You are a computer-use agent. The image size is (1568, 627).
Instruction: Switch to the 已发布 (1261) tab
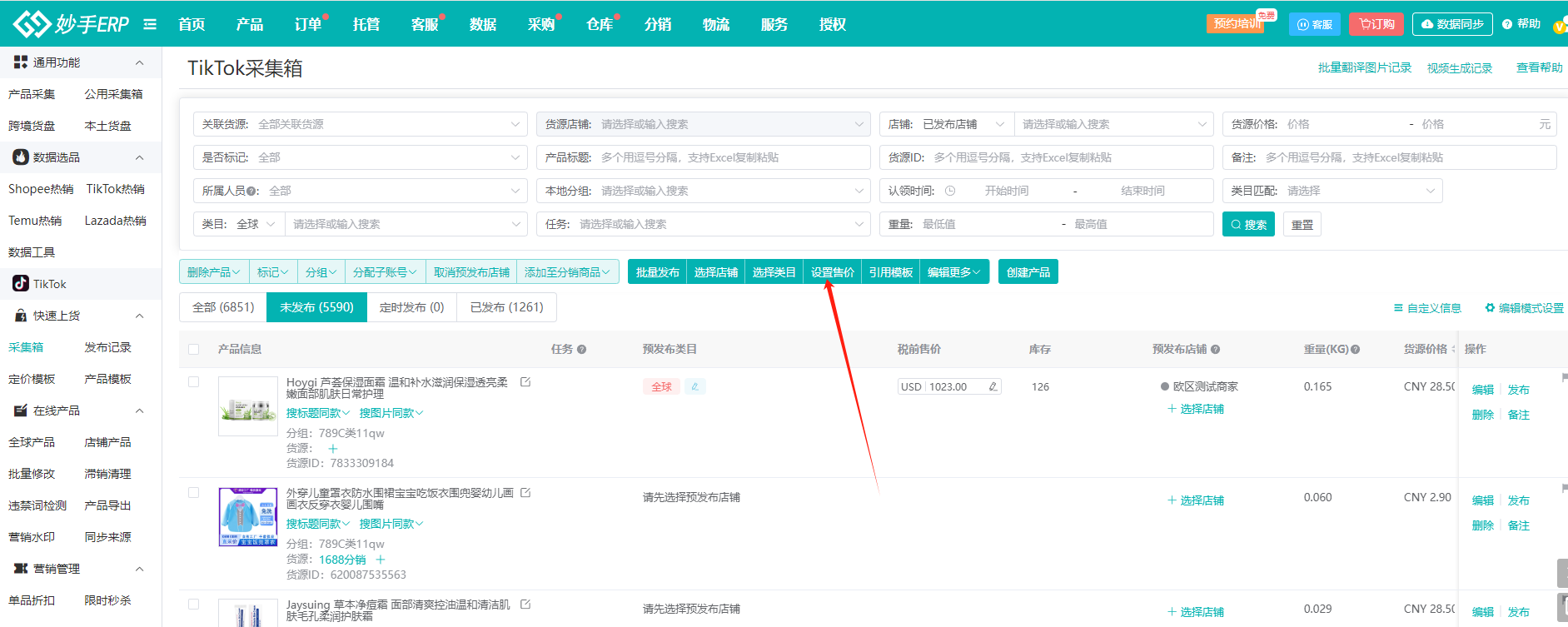coord(507,307)
